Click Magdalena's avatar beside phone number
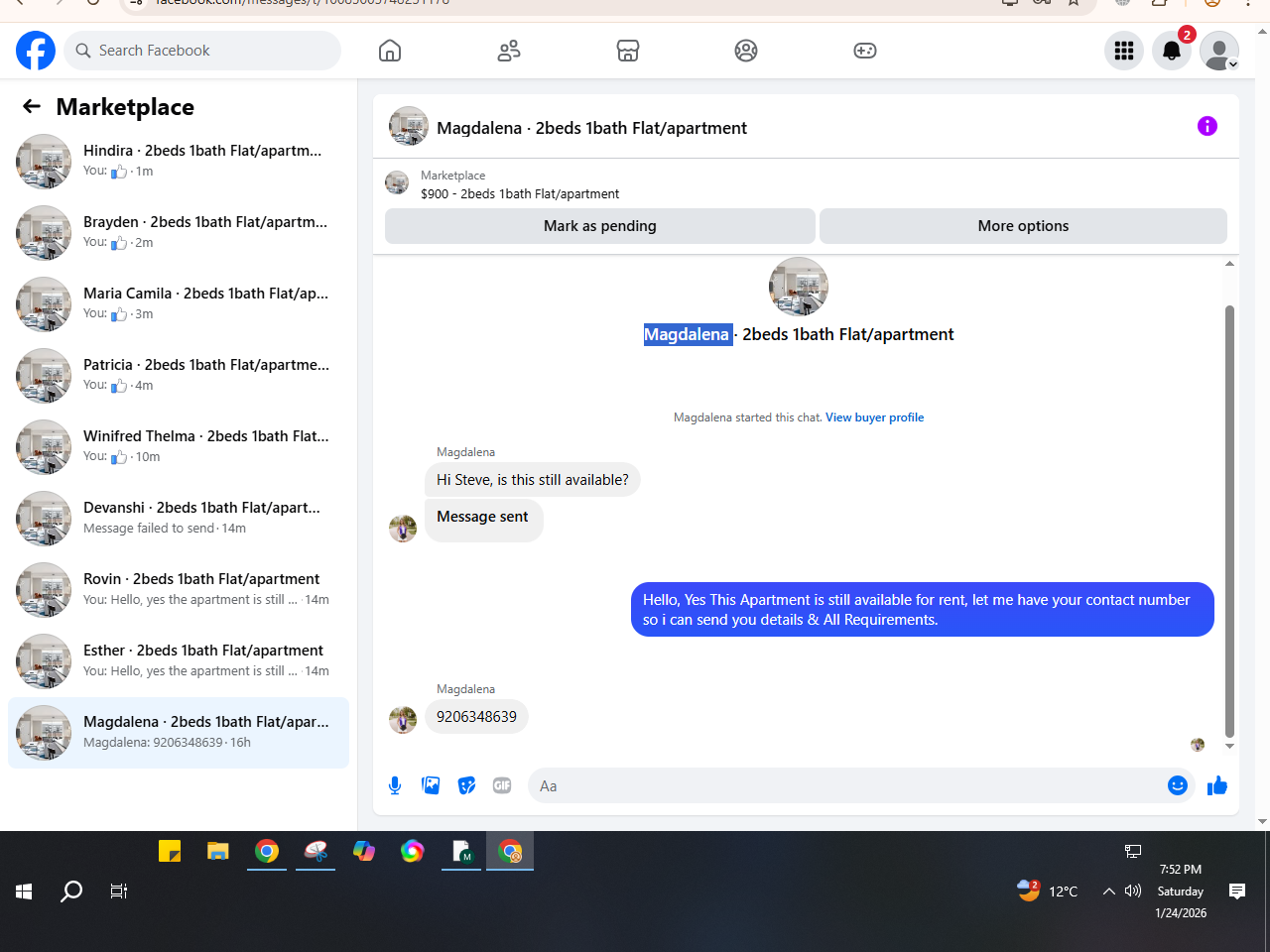Viewport: 1270px width, 952px height. [403, 720]
